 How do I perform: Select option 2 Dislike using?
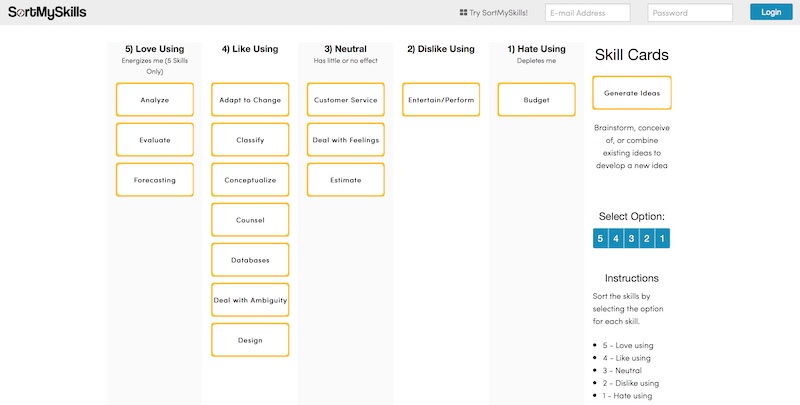point(646,238)
